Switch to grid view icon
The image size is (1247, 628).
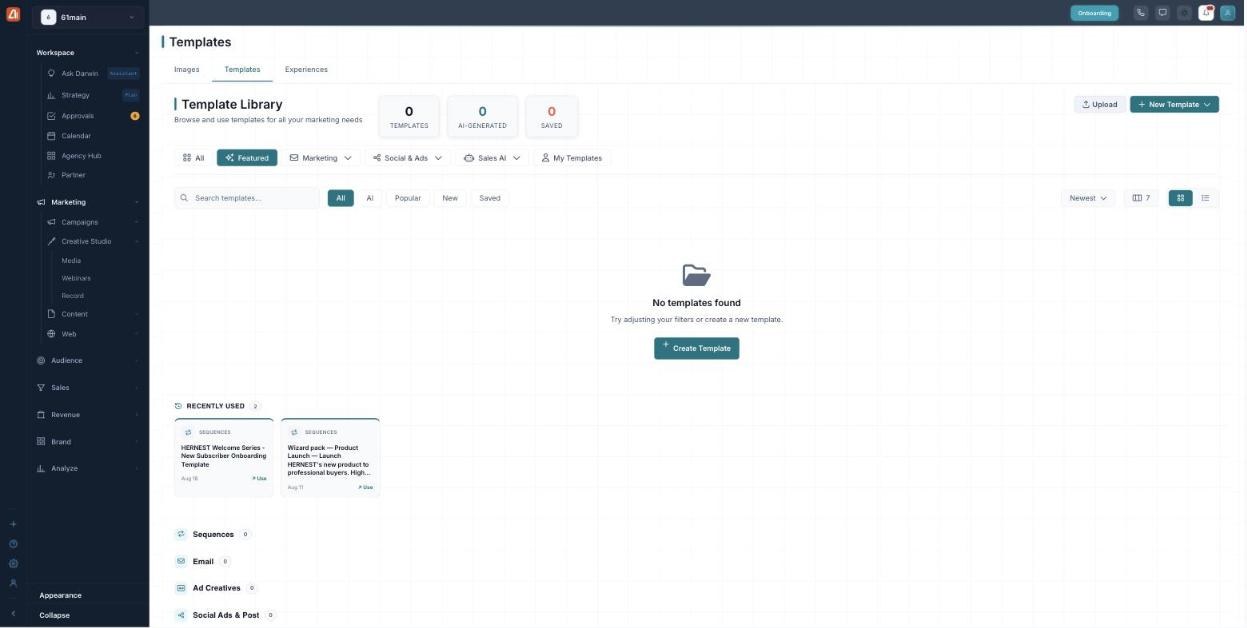click(x=1180, y=198)
